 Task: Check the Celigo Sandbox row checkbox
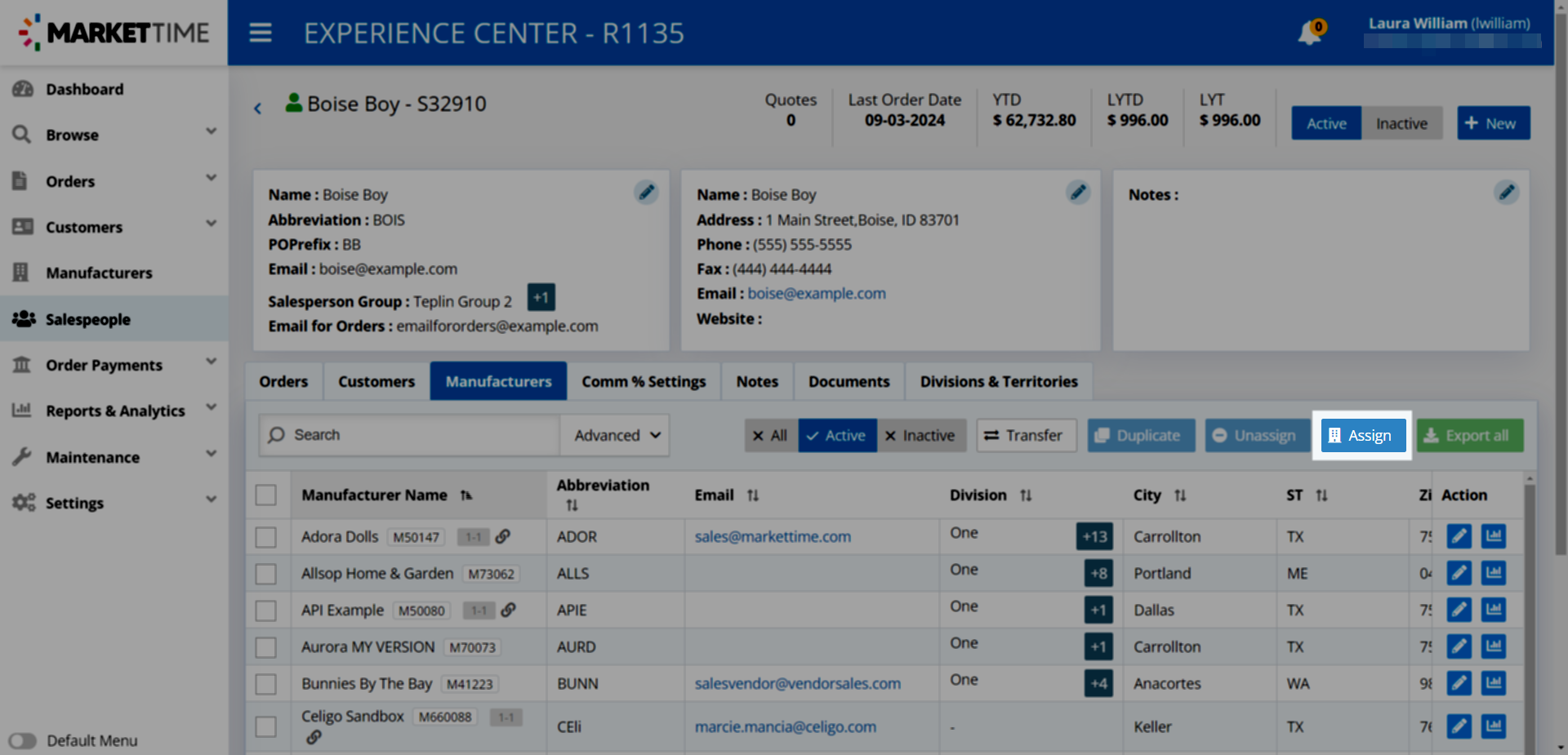pos(265,726)
